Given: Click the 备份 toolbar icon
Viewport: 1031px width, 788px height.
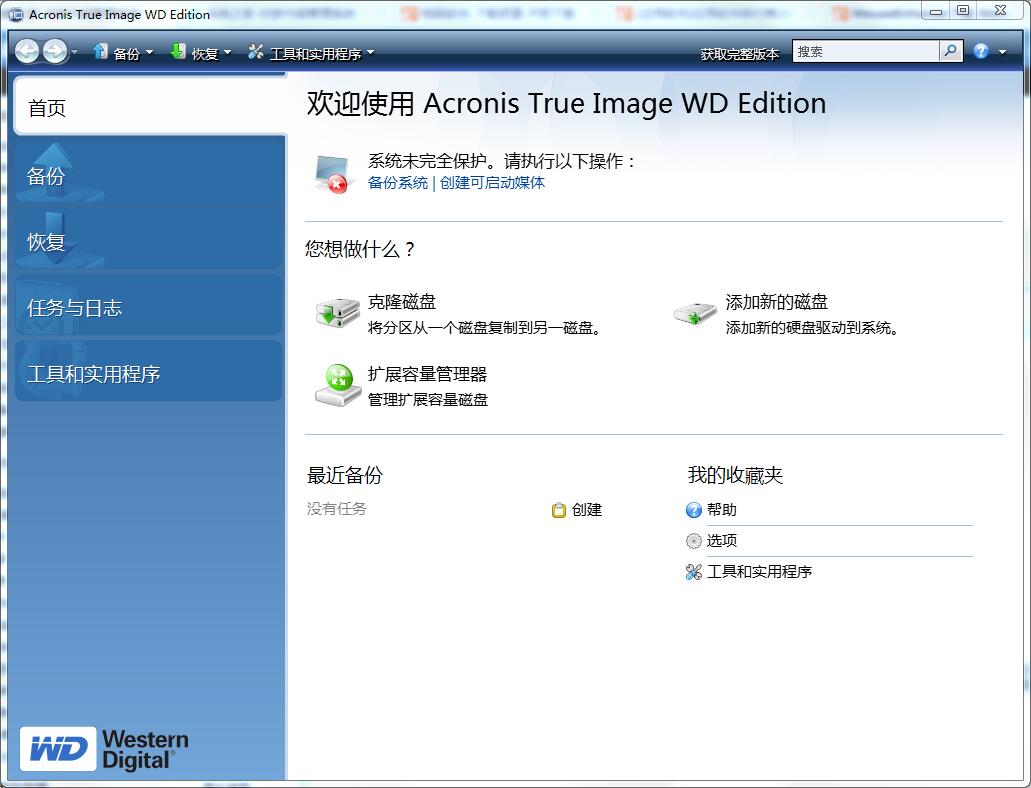Looking at the screenshot, I should [100, 51].
